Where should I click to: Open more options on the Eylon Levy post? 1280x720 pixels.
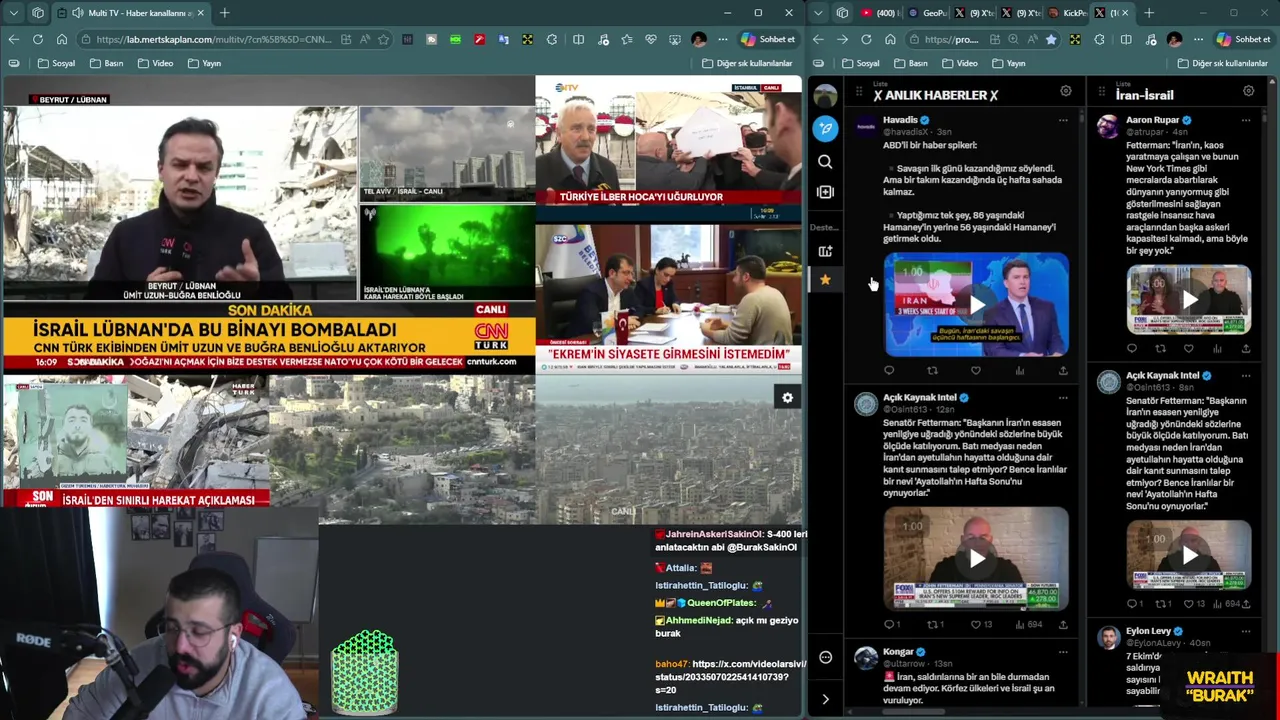tap(1246, 631)
